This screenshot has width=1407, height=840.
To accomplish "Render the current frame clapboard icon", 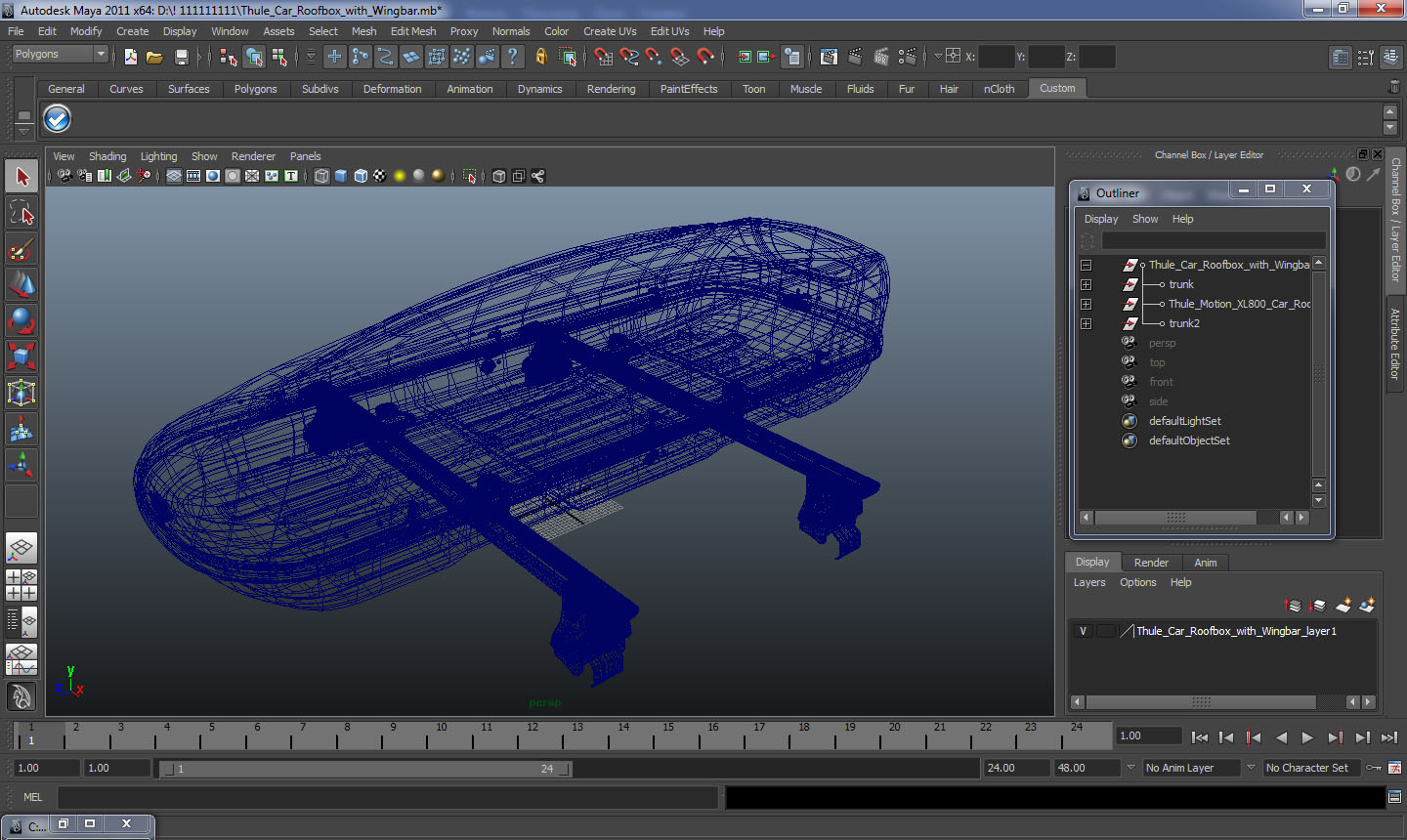I will point(855,57).
